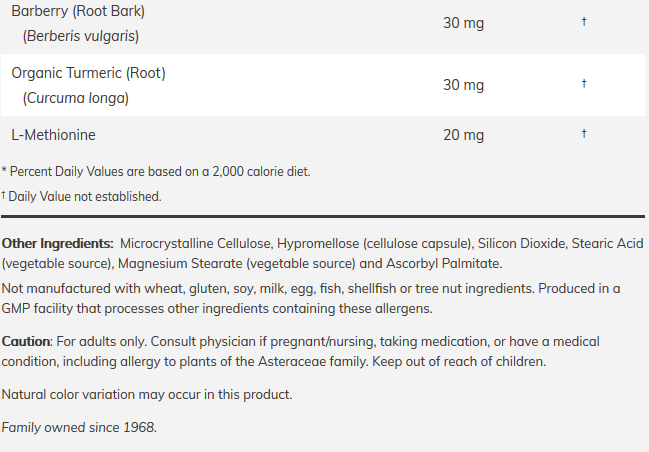Click the Barberry (Root Bark) ingredient name
Screen dimensions: 649x452
[78, 11]
